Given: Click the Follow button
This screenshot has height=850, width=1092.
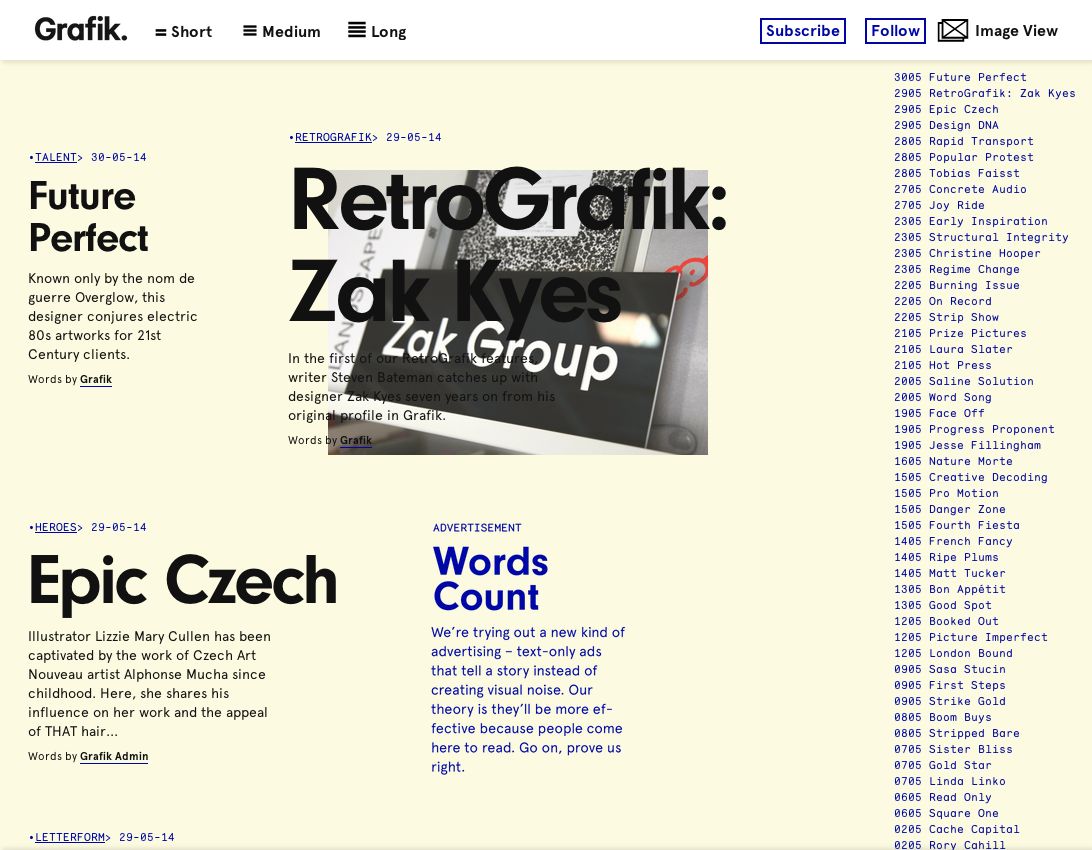Looking at the screenshot, I should (895, 31).
